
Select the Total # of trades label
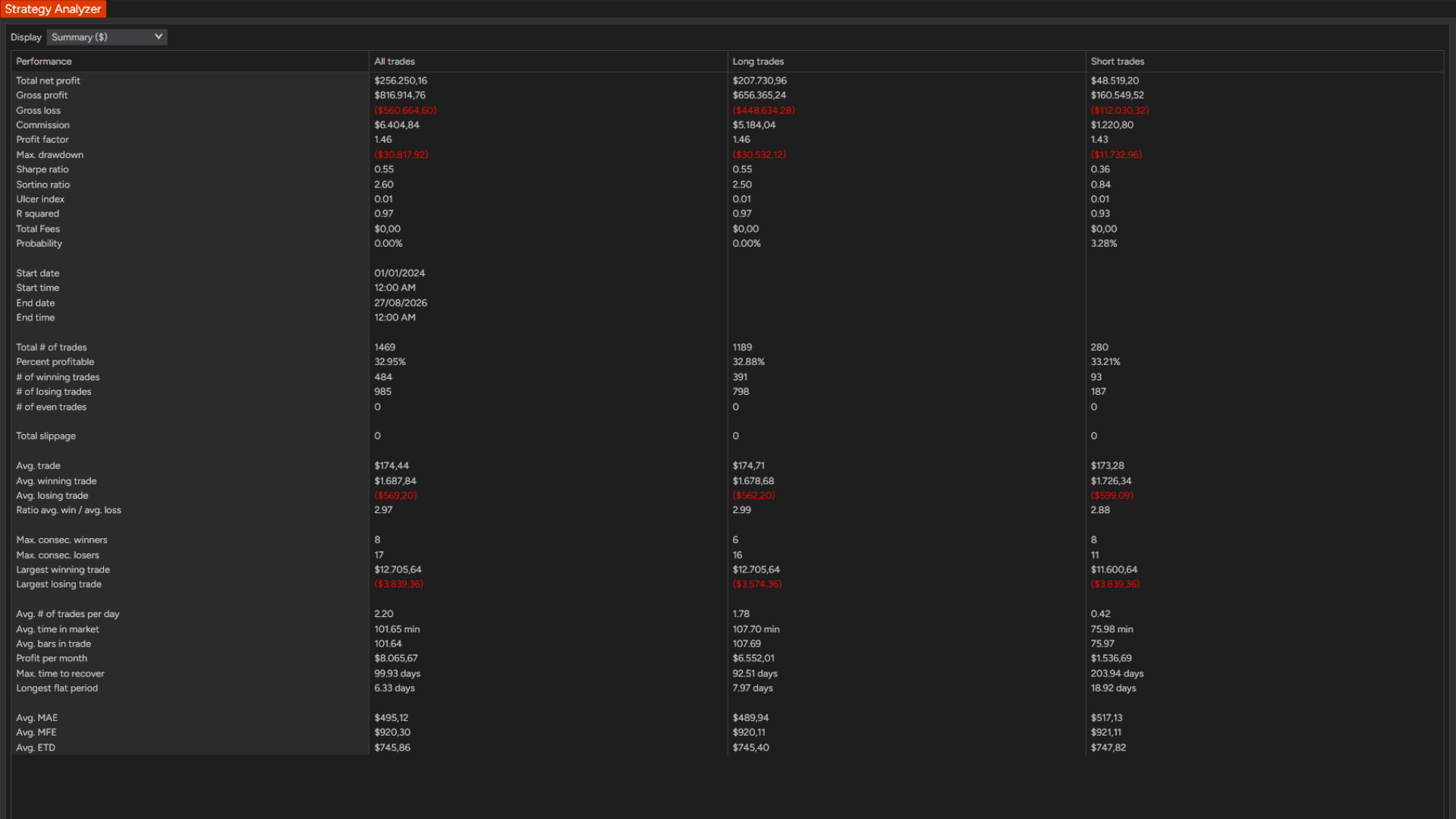pyautogui.click(x=51, y=348)
